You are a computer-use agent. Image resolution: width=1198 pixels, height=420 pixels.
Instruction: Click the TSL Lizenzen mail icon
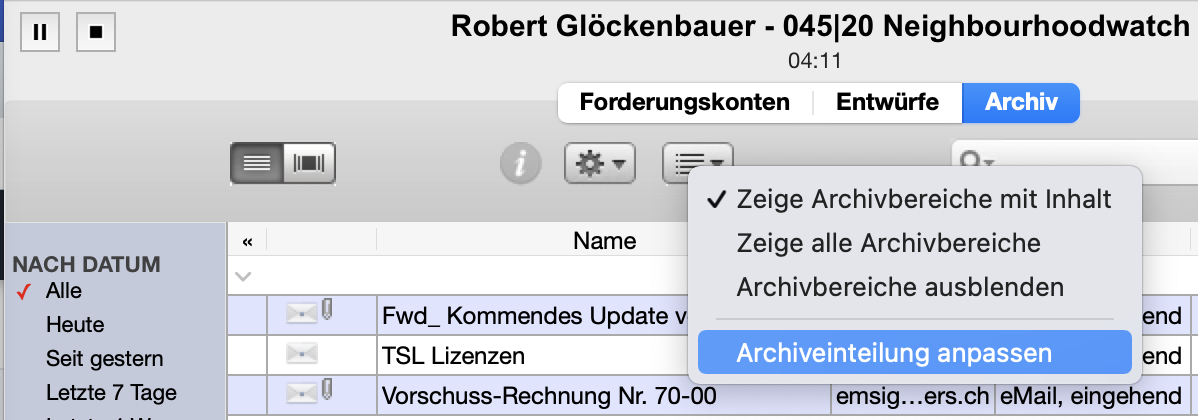point(301,353)
